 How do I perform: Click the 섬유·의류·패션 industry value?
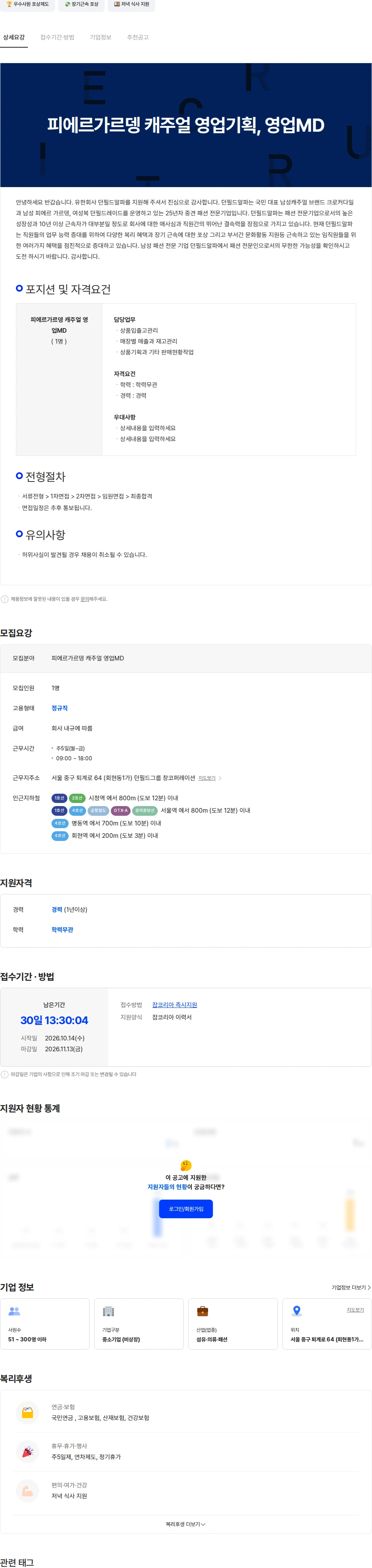click(212, 1339)
